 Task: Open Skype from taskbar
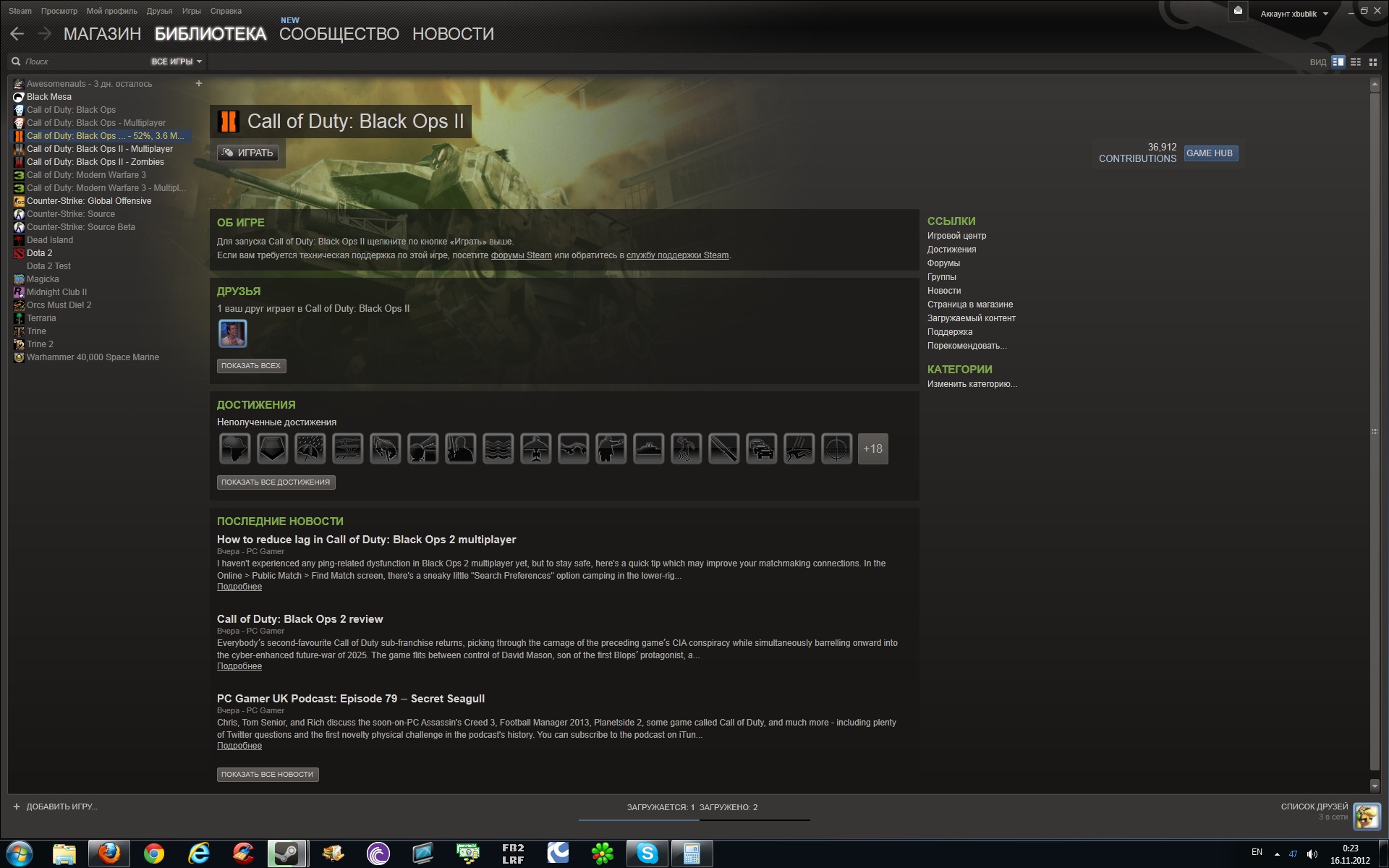coord(647,854)
